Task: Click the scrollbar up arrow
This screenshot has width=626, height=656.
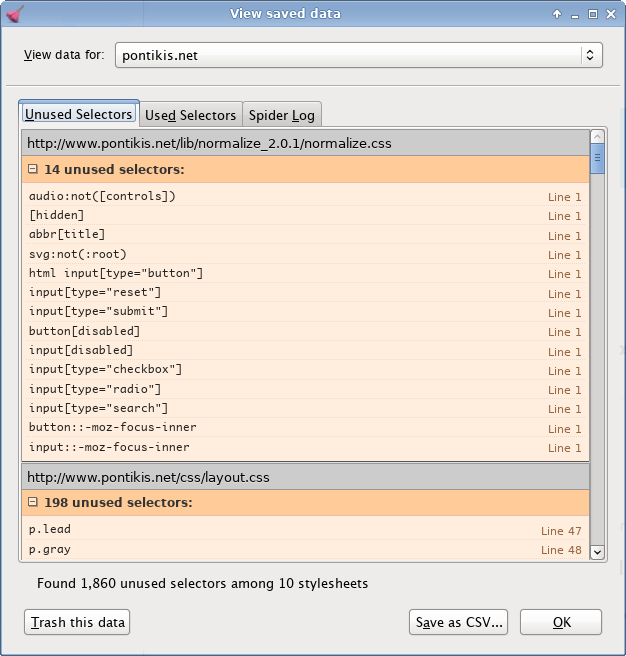Action: coord(597,137)
